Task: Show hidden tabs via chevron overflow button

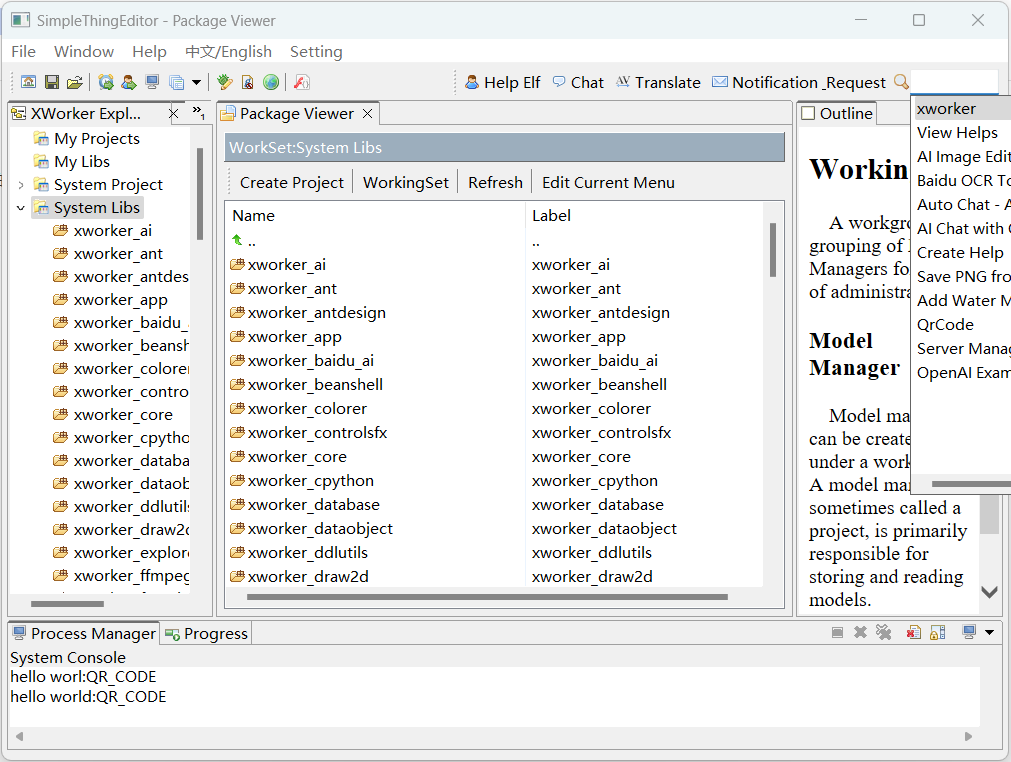Action: click(x=199, y=113)
